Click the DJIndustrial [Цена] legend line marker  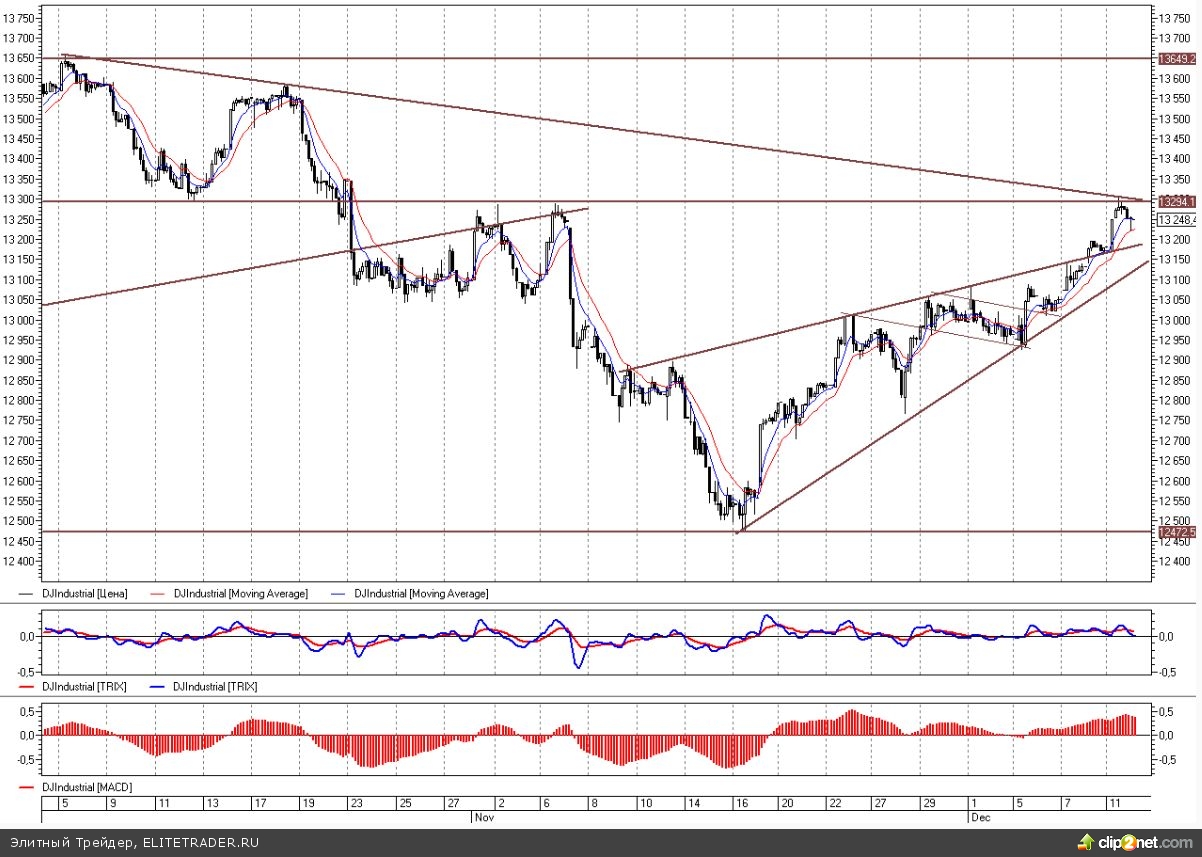(27, 594)
